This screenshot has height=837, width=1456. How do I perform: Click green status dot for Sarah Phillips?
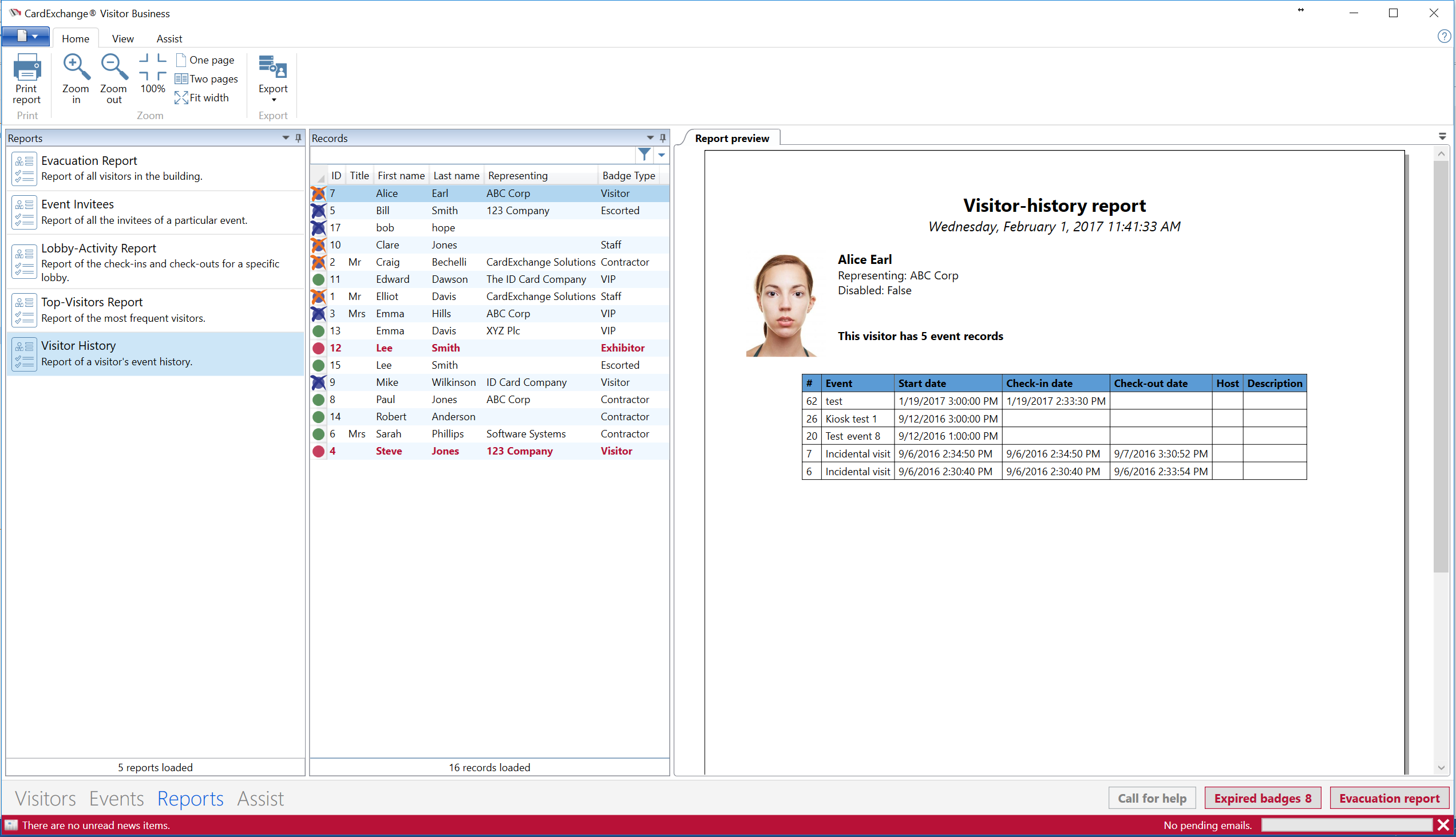point(318,434)
